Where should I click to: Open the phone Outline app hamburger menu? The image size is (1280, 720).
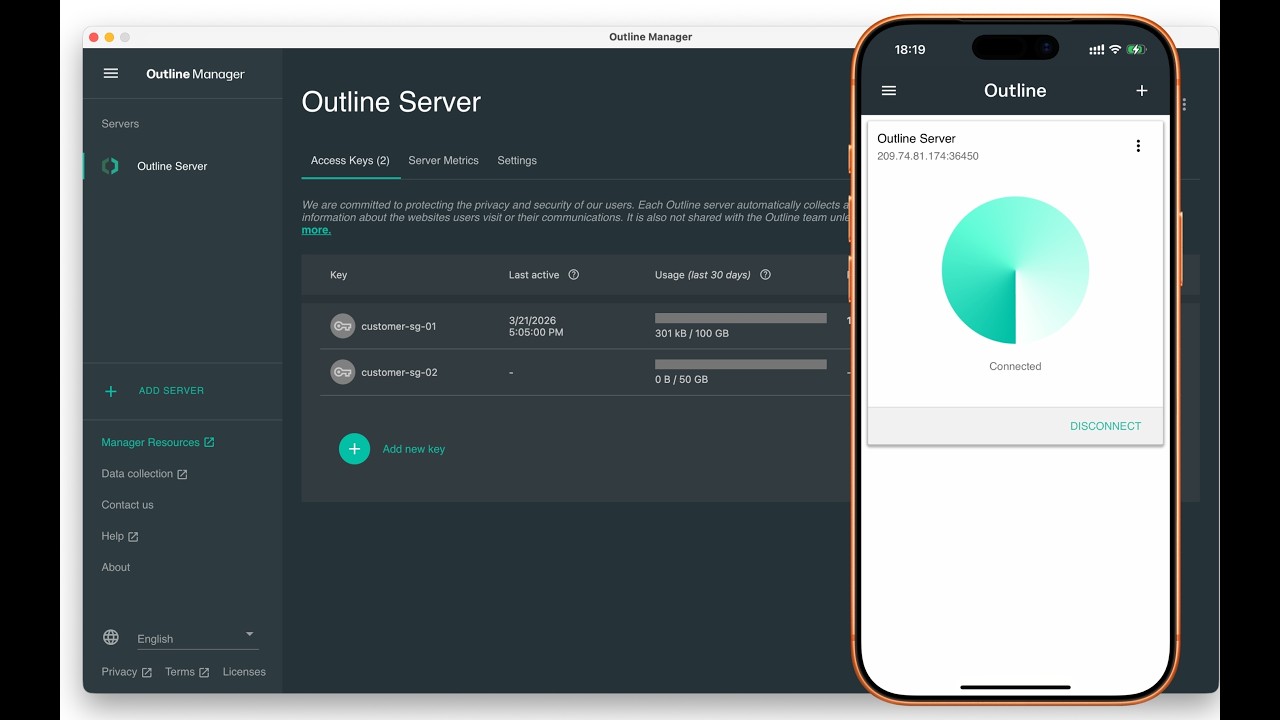click(889, 90)
